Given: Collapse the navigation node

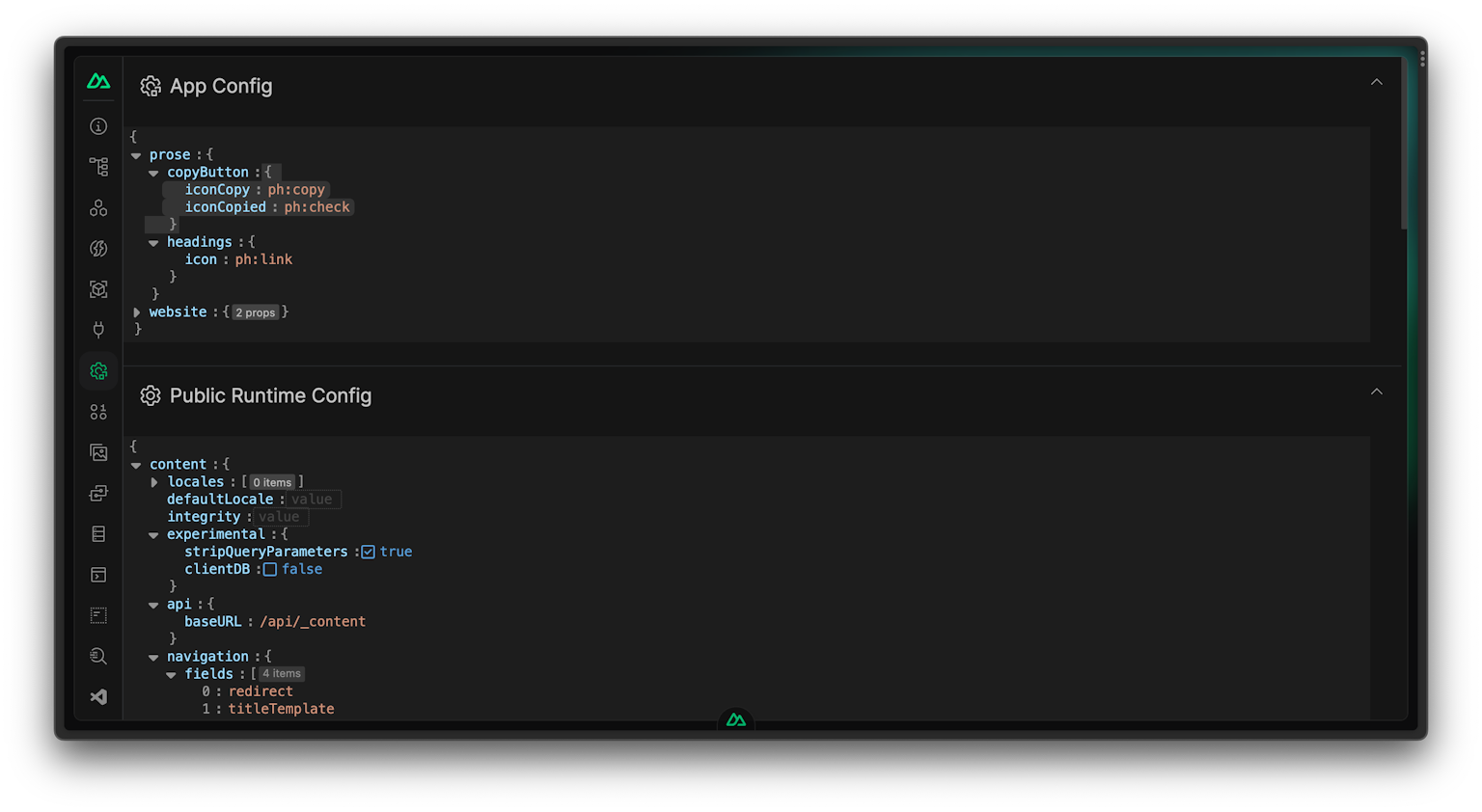Looking at the screenshot, I should pos(153,658).
